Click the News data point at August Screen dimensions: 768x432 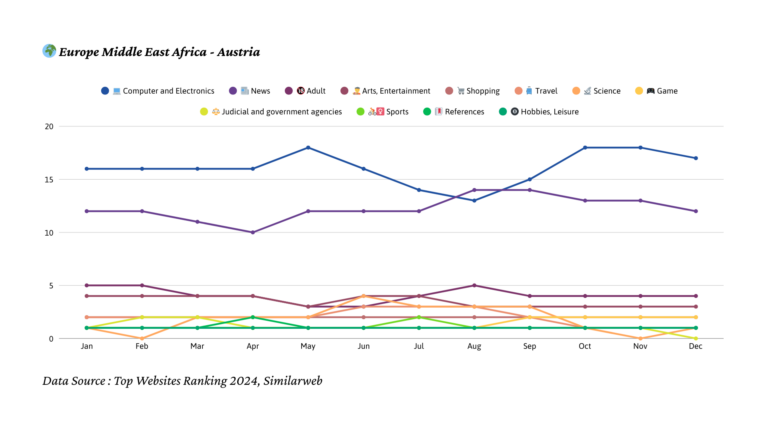(474, 190)
